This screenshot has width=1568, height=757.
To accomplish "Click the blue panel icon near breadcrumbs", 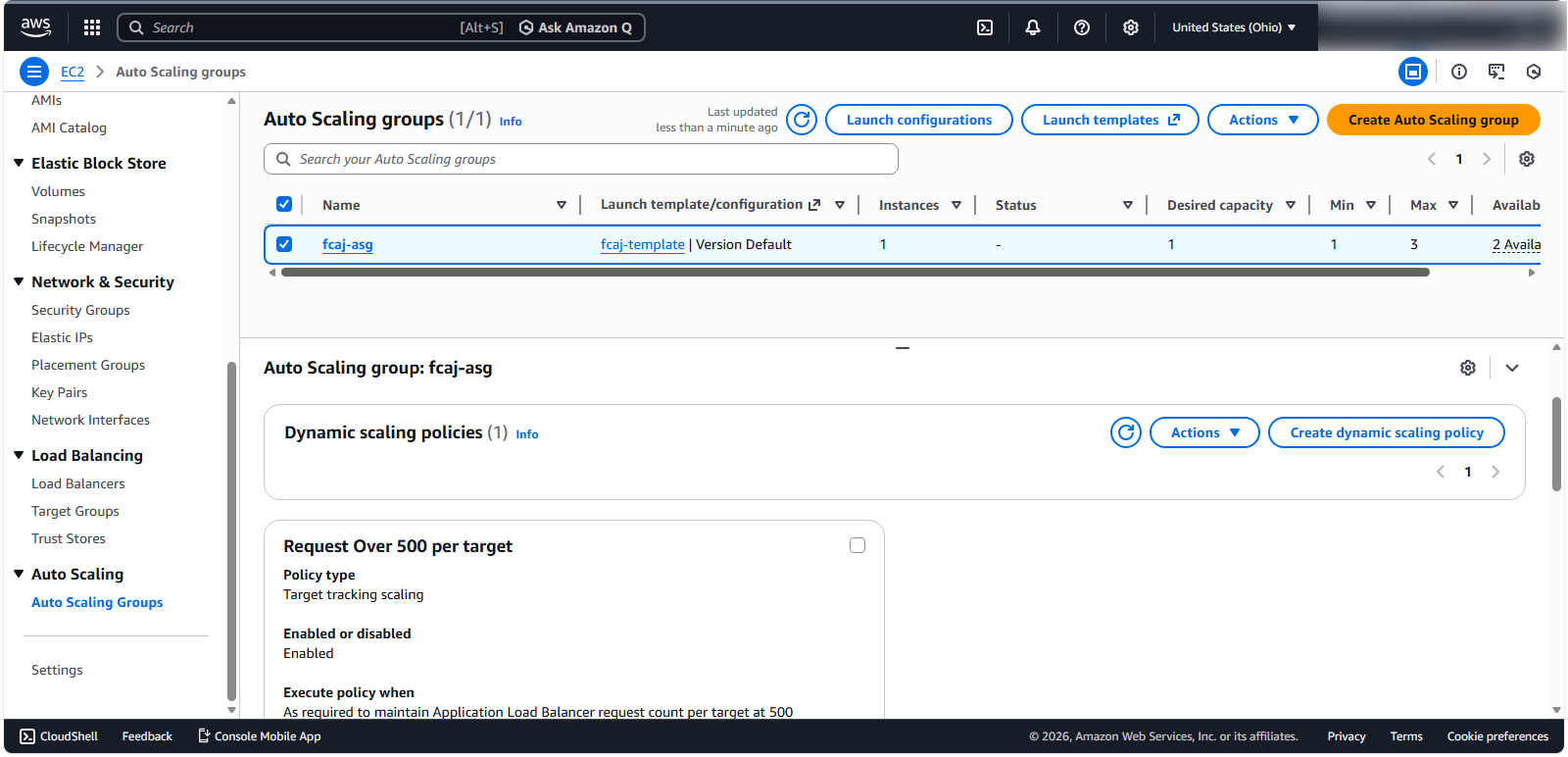I will tap(1413, 72).
